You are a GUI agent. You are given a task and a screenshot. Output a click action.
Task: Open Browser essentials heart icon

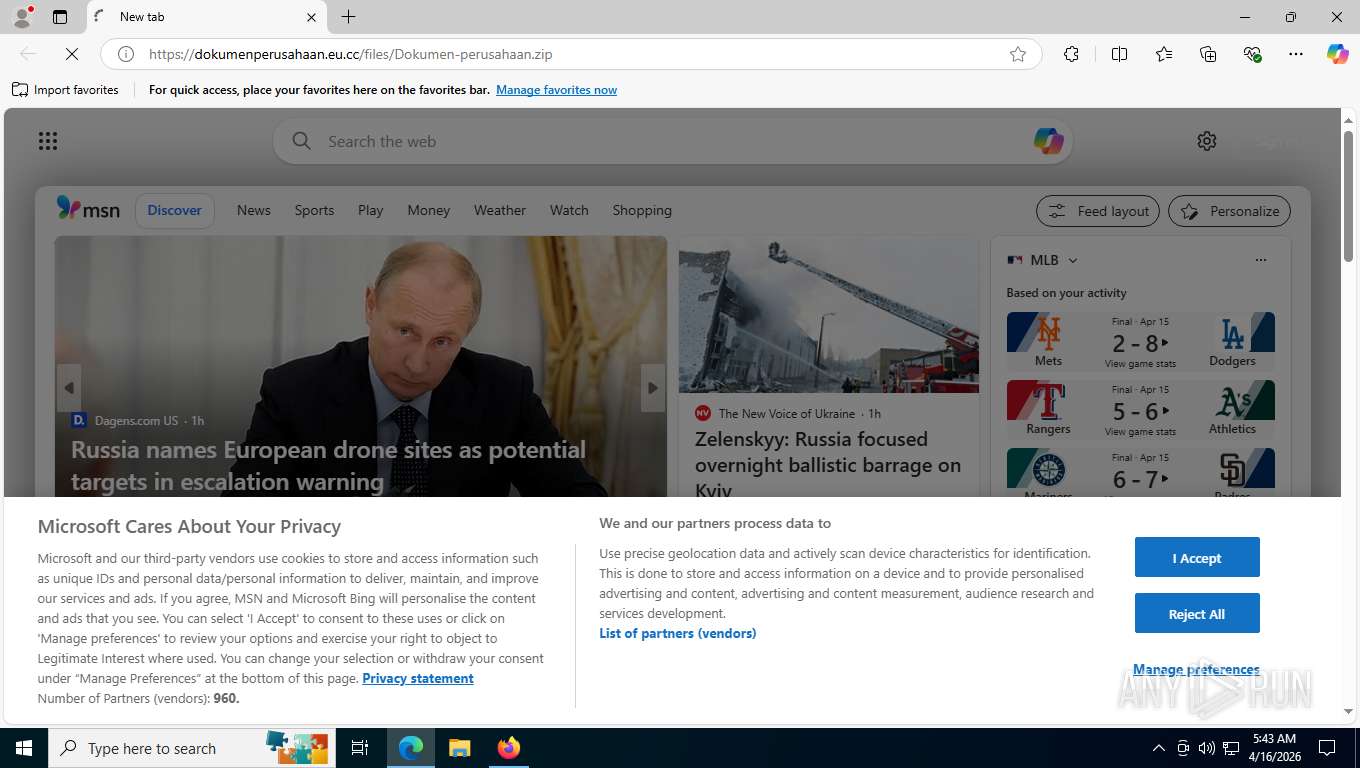click(1252, 54)
